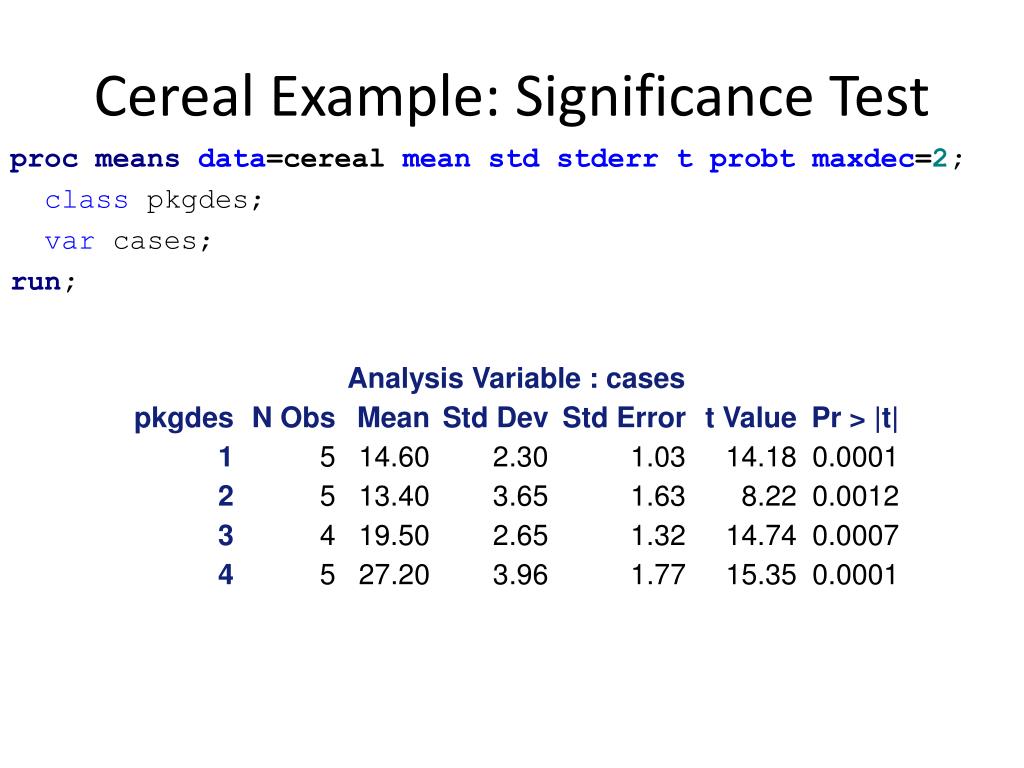Click the 'N Obs' column header

(x=294, y=418)
